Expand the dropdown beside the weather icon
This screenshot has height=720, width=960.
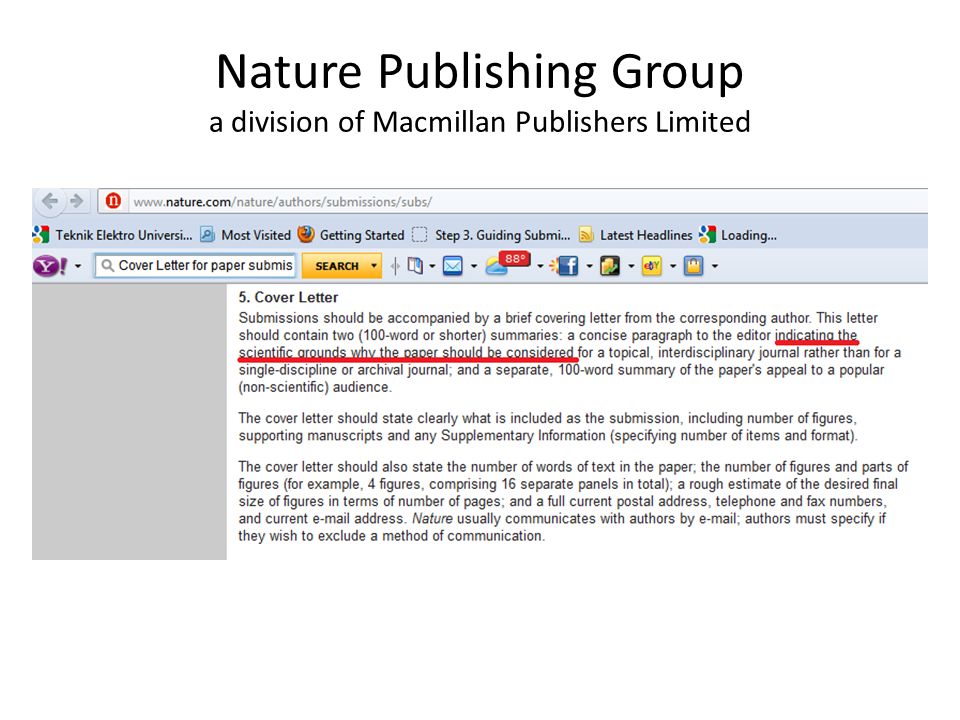click(540, 266)
